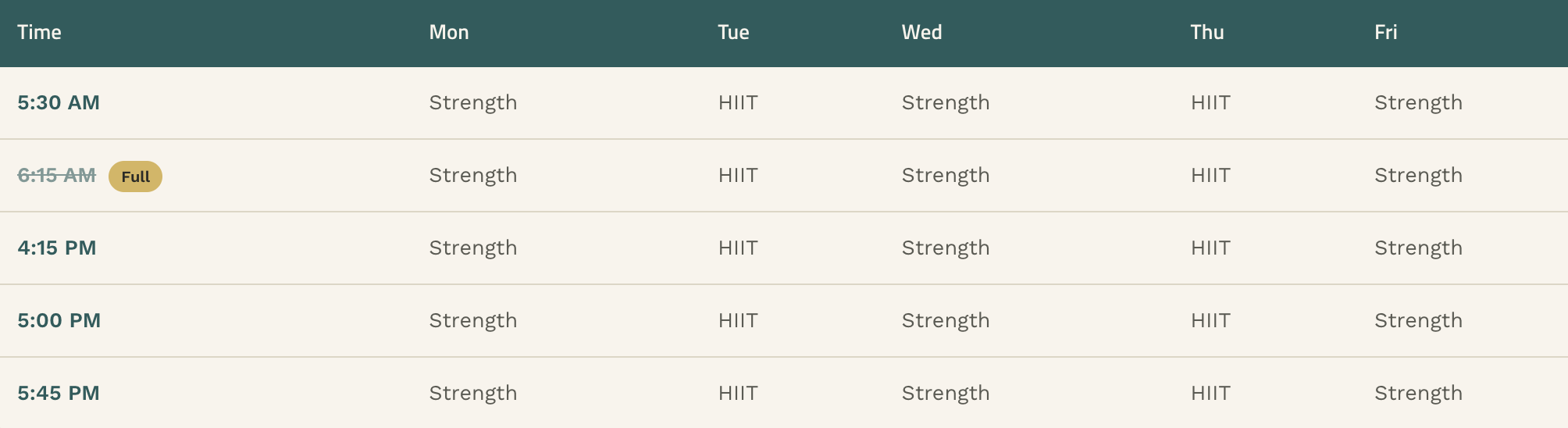Select the struck-through 6:15 AM time

[x=57, y=176]
